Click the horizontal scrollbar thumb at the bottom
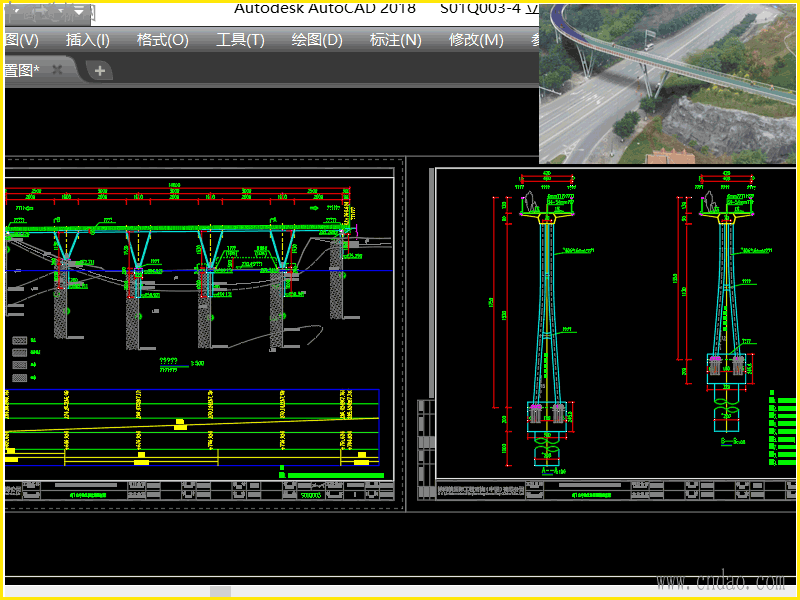The image size is (800, 600). pyautogui.click(x=220, y=592)
